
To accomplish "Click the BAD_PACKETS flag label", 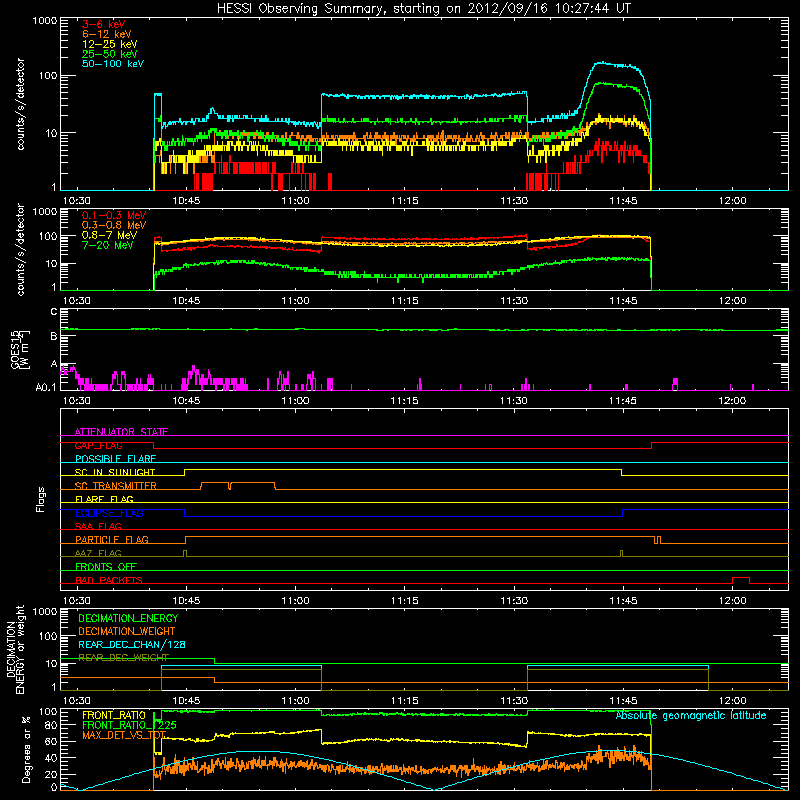I will click(x=109, y=580).
